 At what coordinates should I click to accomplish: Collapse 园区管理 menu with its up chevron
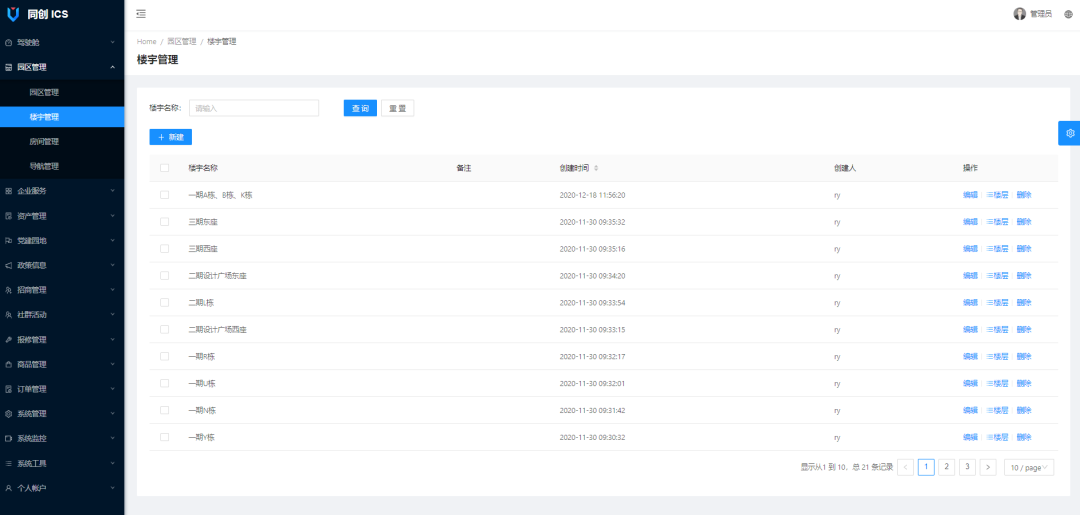click(112, 67)
